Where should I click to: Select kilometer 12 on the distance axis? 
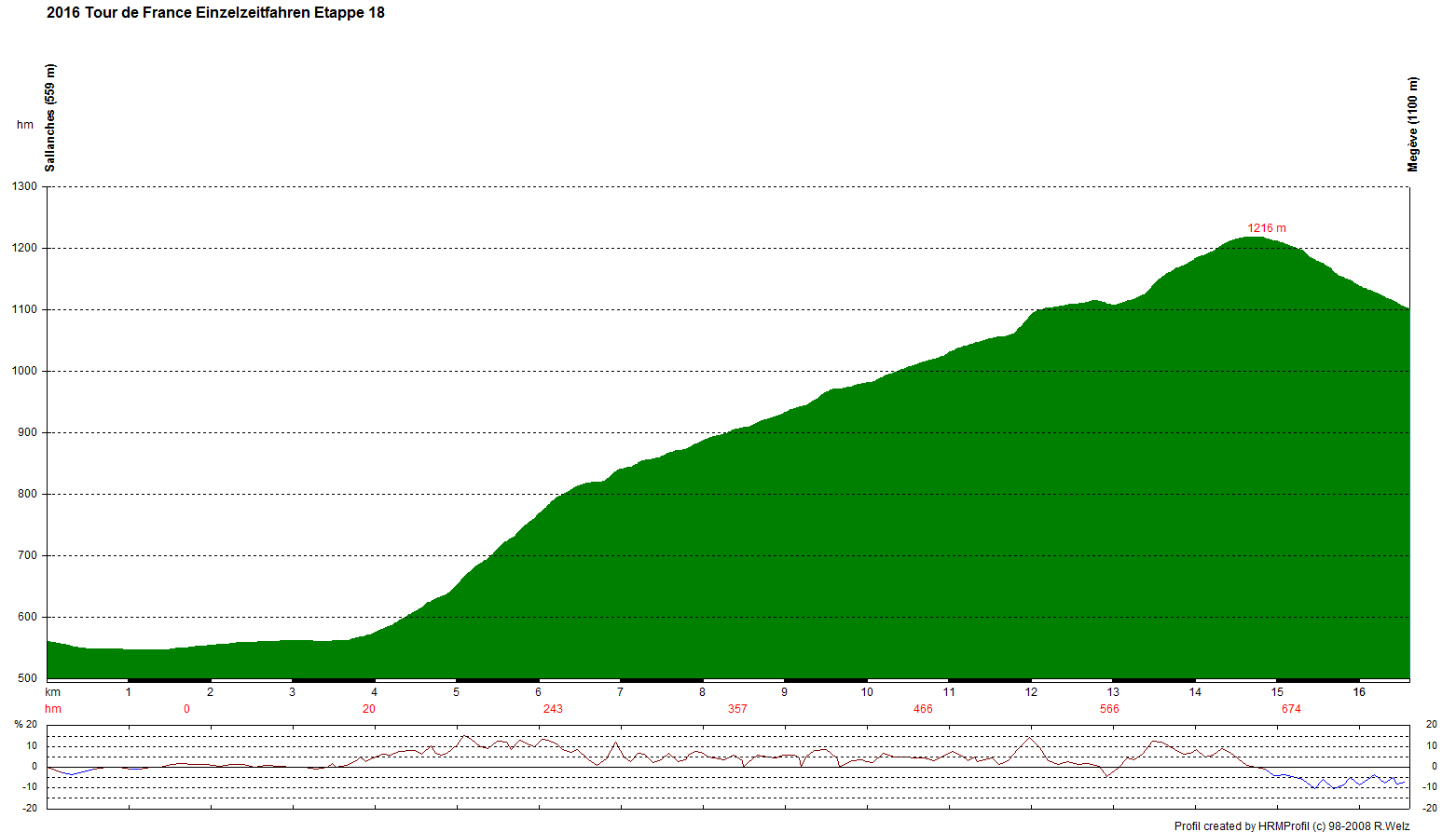coord(1031,692)
